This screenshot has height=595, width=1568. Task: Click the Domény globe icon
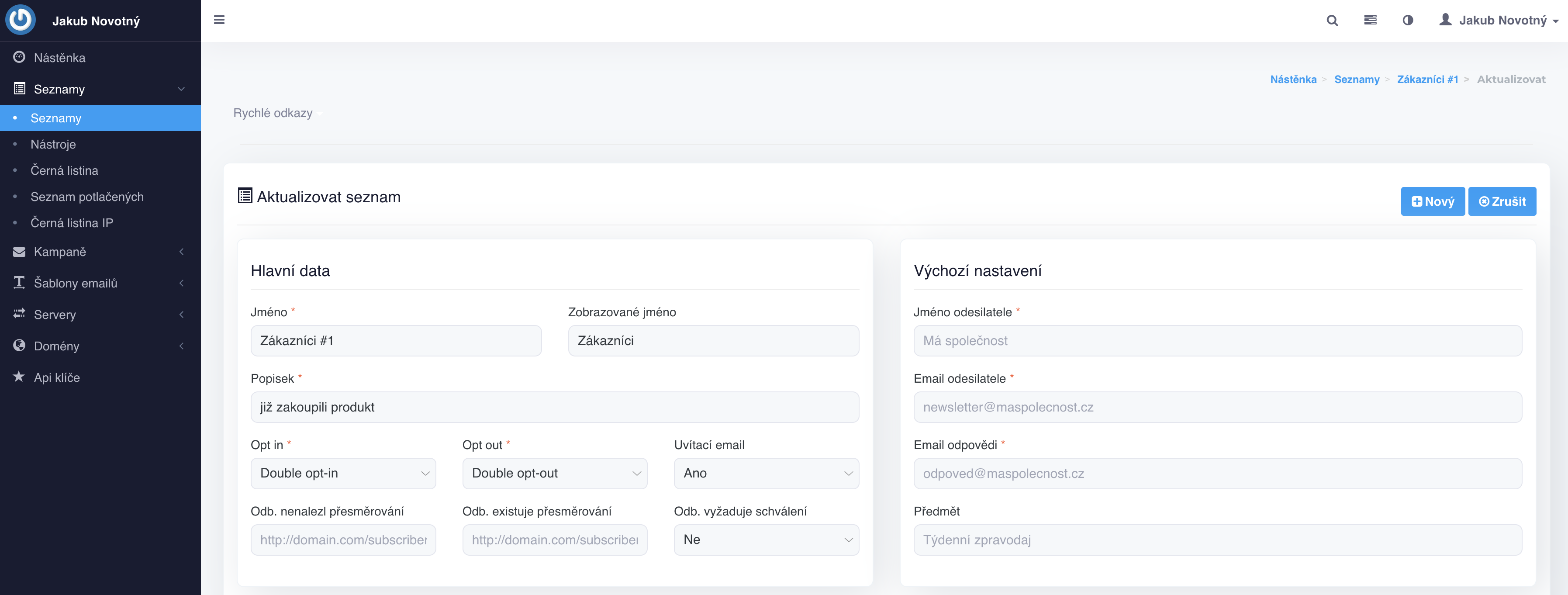tap(20, 345)
